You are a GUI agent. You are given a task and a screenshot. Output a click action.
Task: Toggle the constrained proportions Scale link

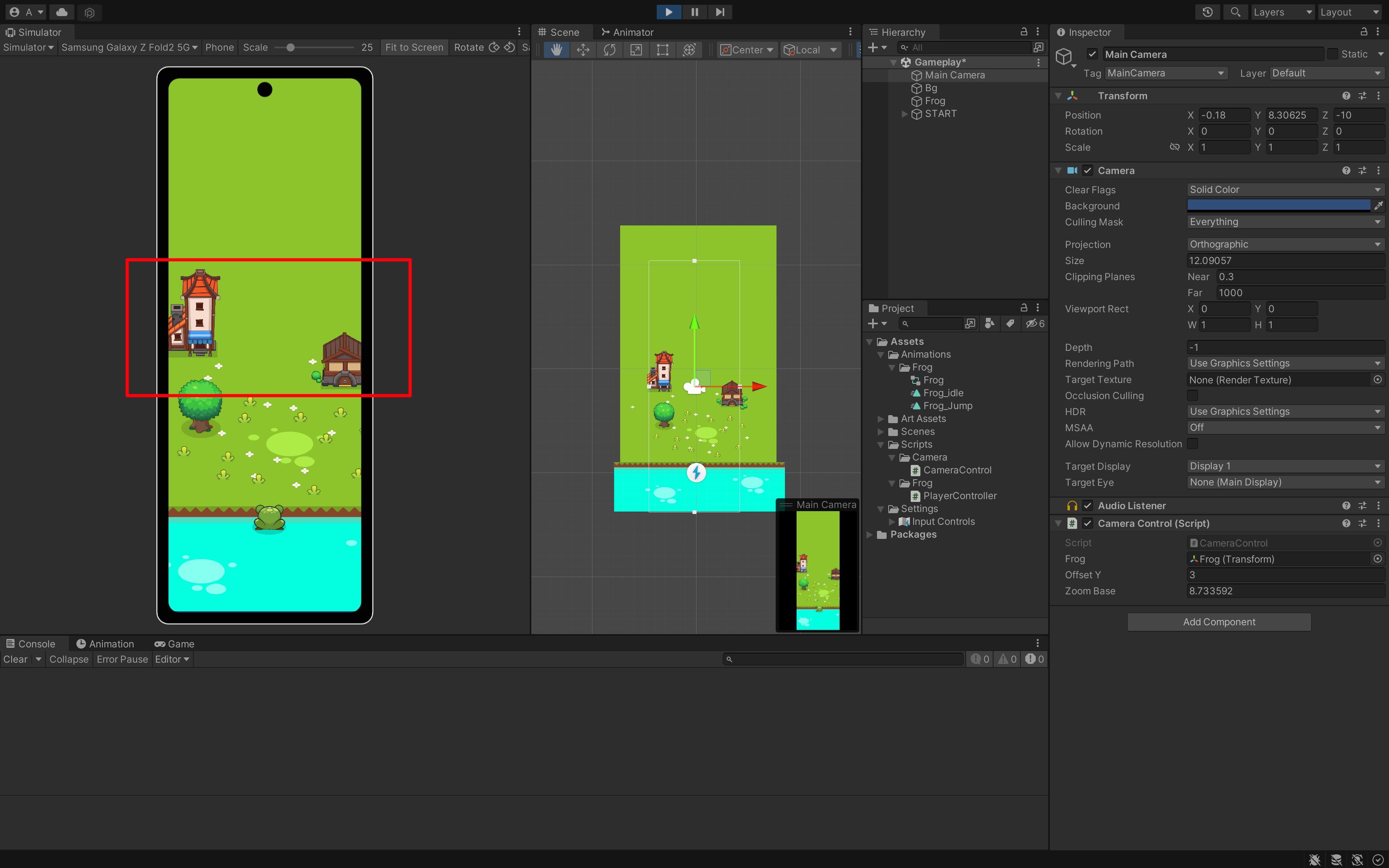[1175, 147]
